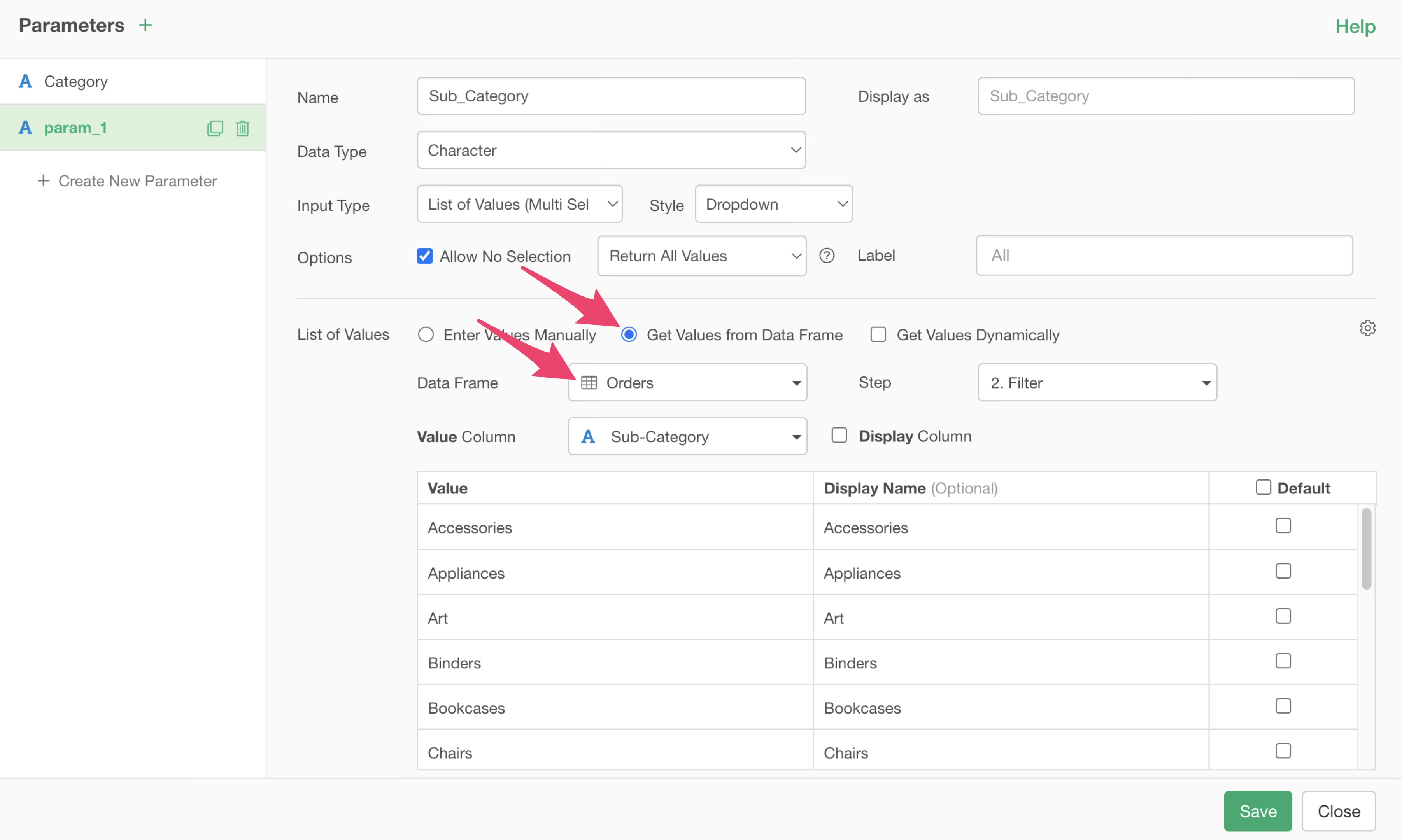This screenshot has width=1402, height=840.
Task: Check default for Appliances row
Action: pyautogui.click(x=1283, y=570)
